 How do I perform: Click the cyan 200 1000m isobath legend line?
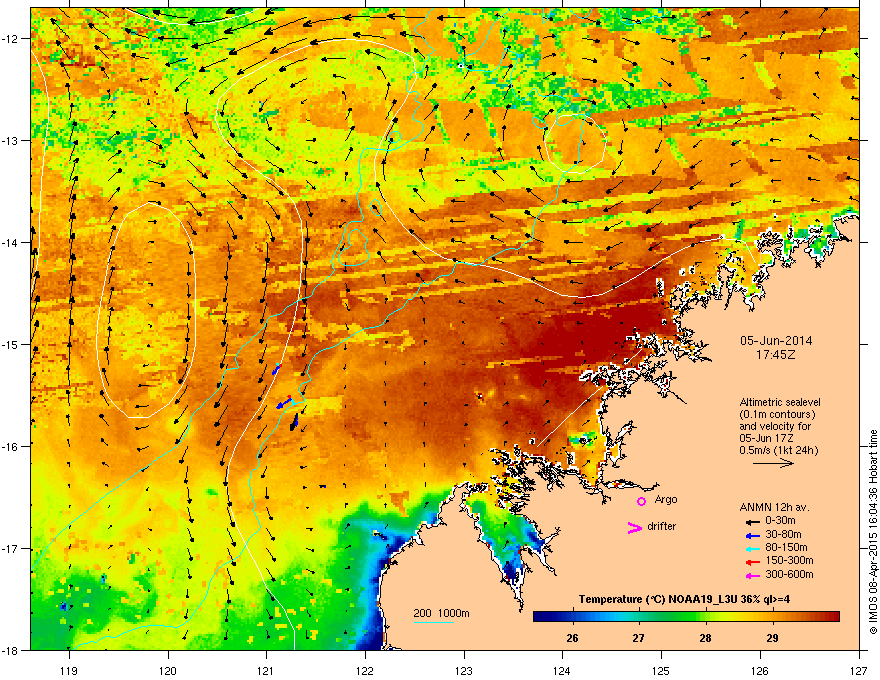[x=434, y=623]
